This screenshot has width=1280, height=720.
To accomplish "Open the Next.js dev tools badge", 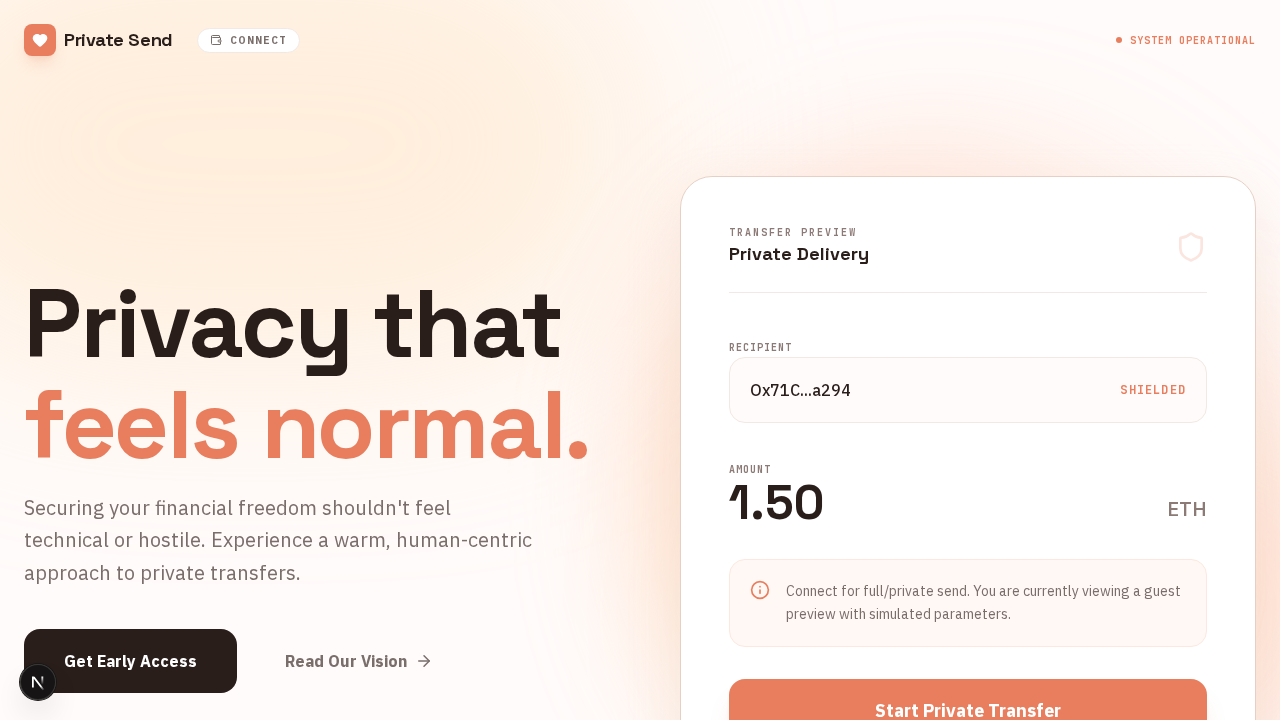I will click(38, 682).
